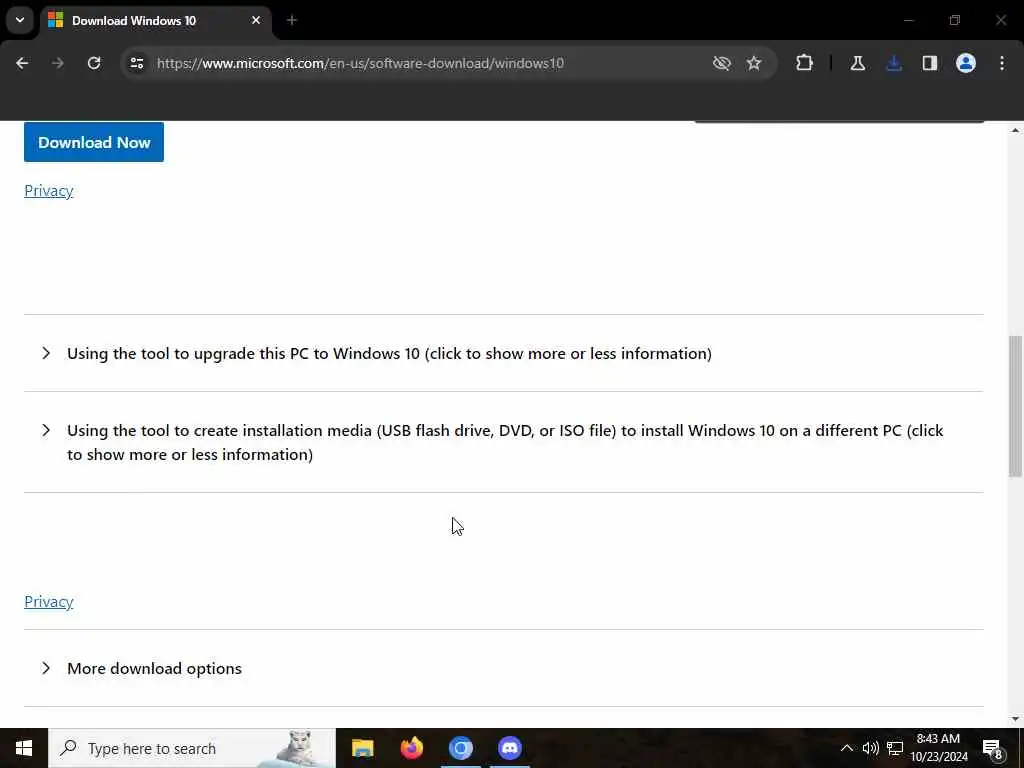Open Chrome three-dot menu
The image size is (1024, 768).
coord(1002,63)
